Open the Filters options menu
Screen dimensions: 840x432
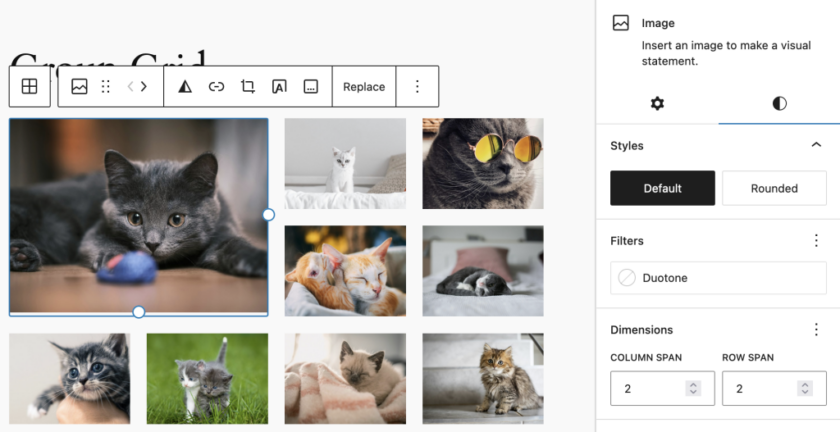tap(816, 241)
